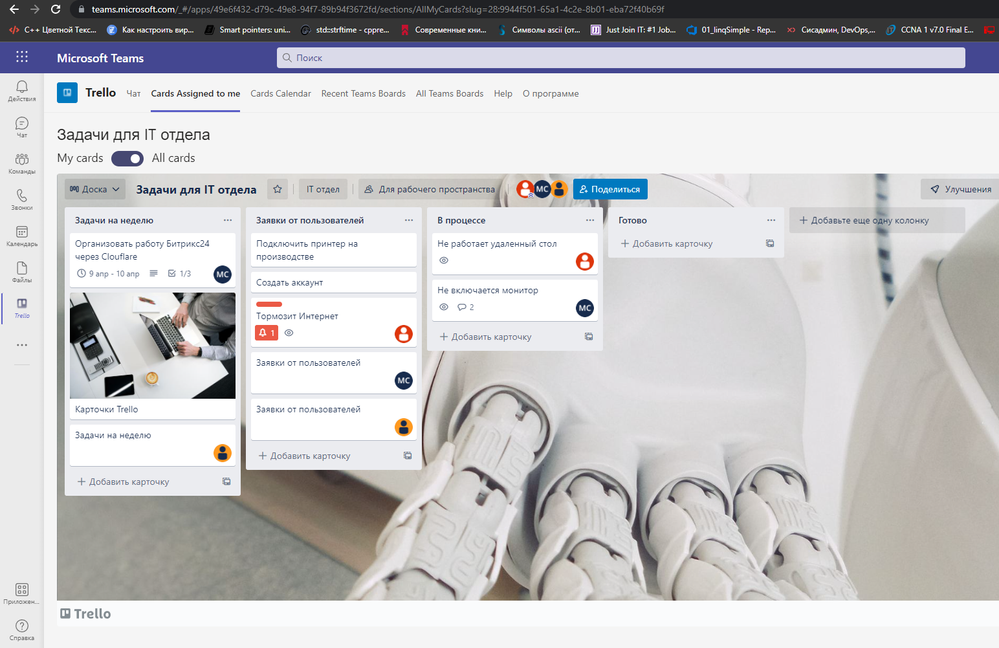Viewport: 999px width, 648px height.
Task: Open Activity bell in Teams sidebar
Action: (x=21, y=91)
